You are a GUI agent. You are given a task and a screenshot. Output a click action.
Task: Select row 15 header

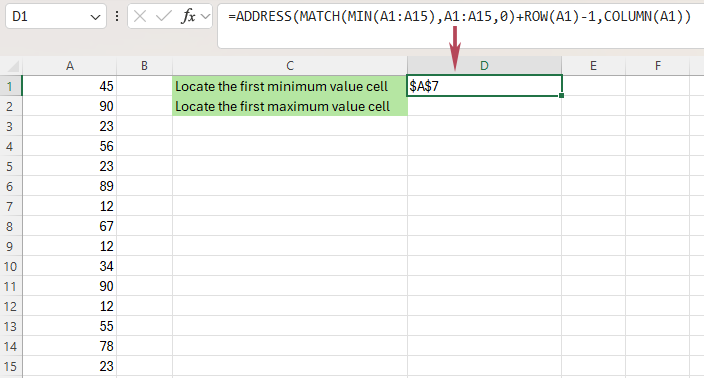(11, 366)
